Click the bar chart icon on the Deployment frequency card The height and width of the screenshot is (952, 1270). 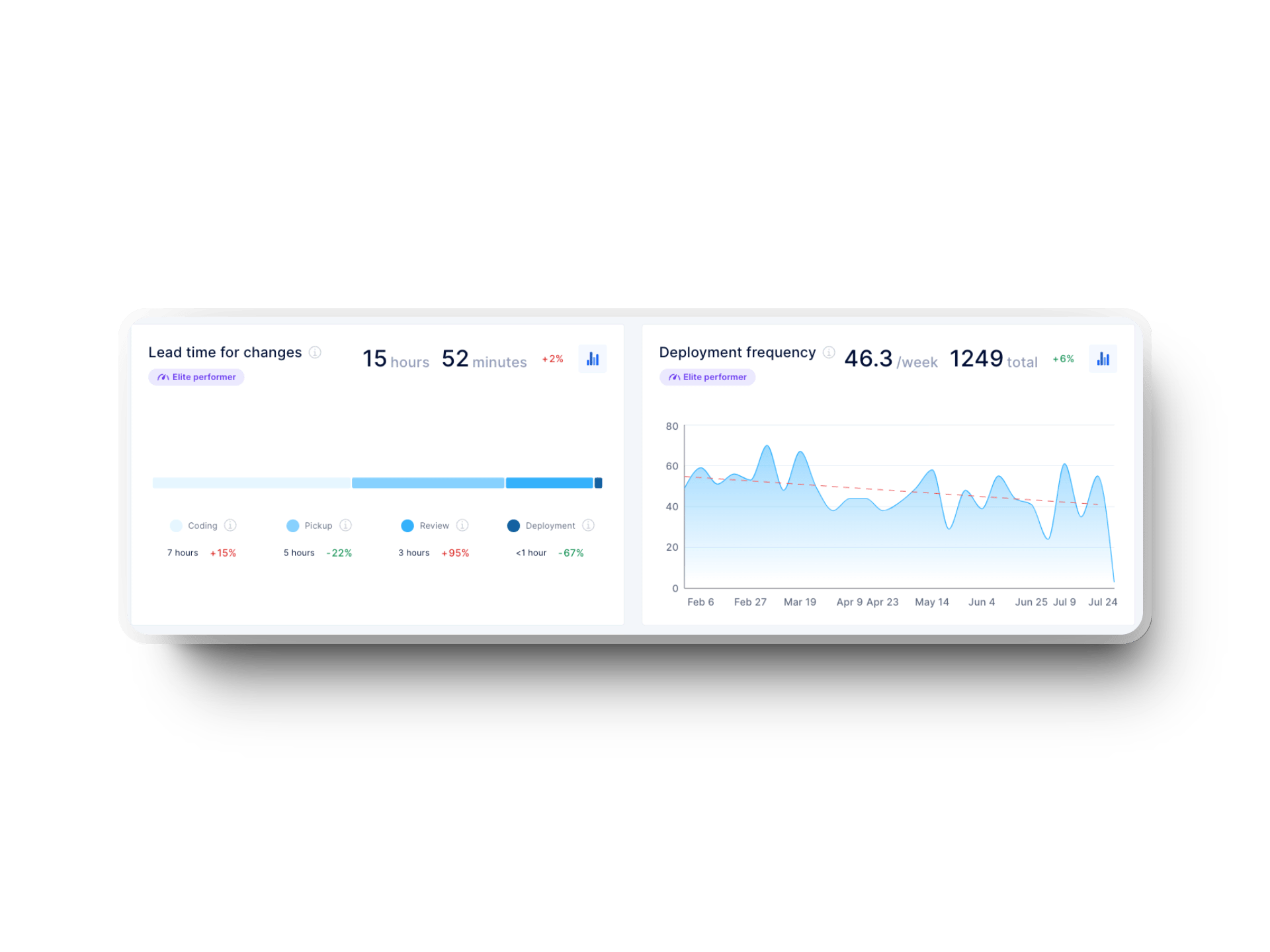[x=1103, y=358]
